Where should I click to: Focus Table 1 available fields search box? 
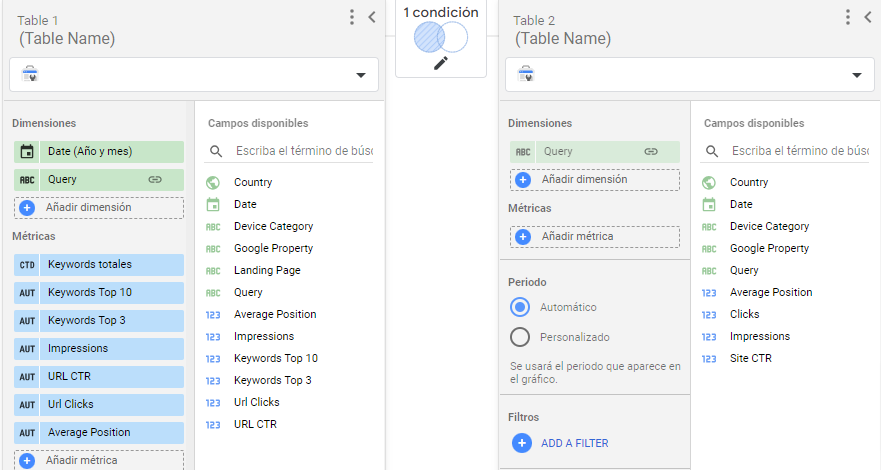pos(304,151)
